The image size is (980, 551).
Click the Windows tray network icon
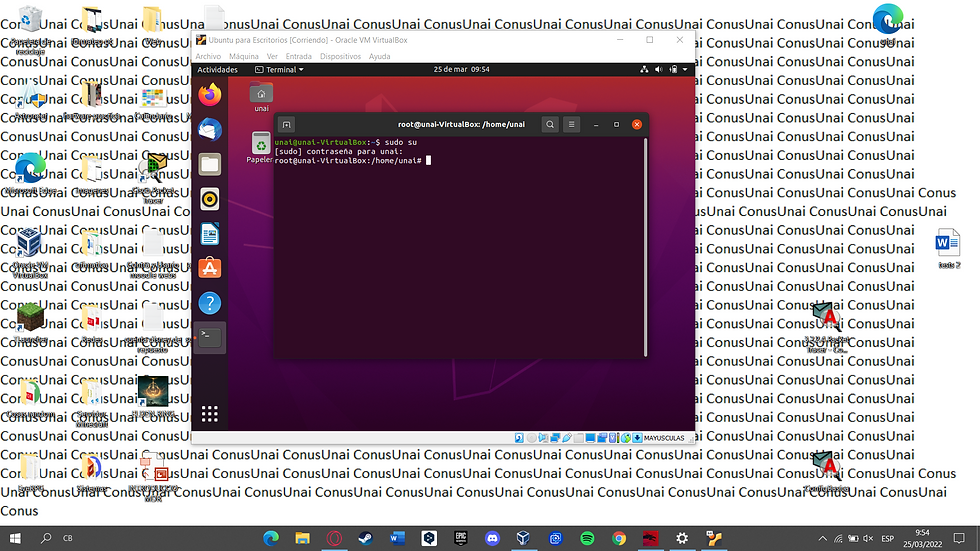point(838,539)
